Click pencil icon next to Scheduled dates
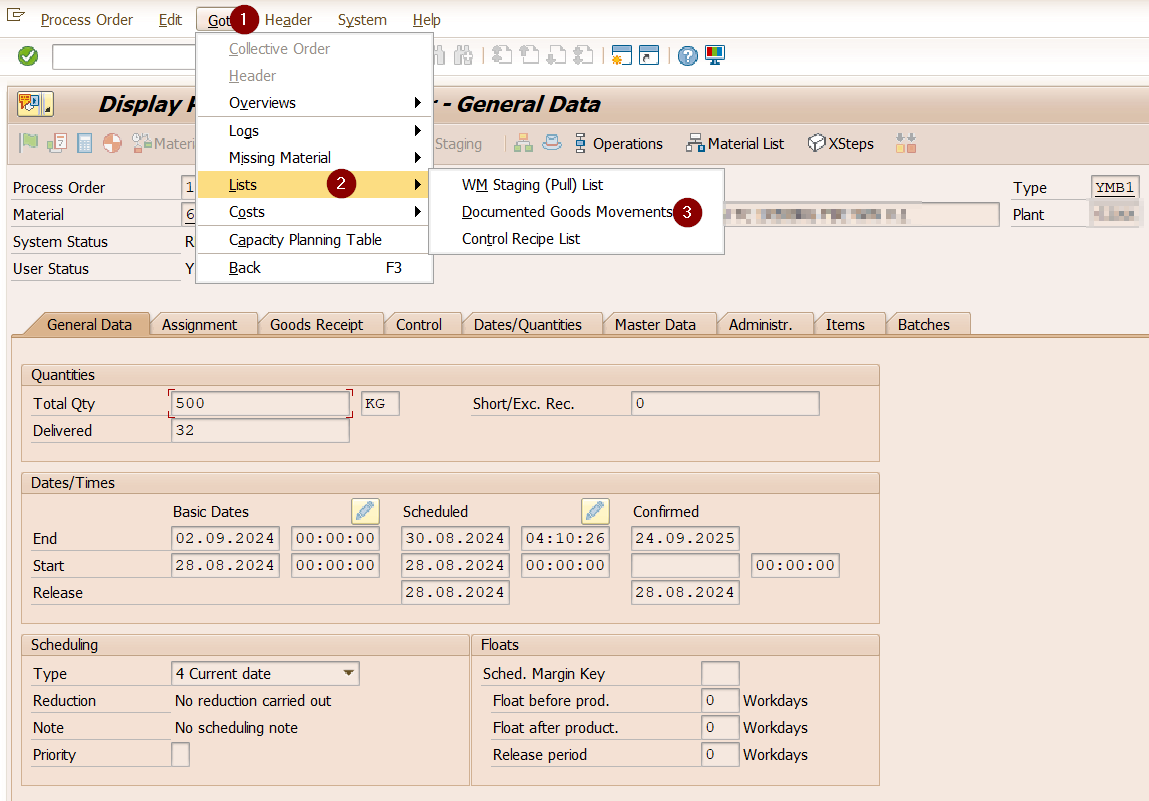Screen dimensions: 1149x801 (x=595, y=511)
